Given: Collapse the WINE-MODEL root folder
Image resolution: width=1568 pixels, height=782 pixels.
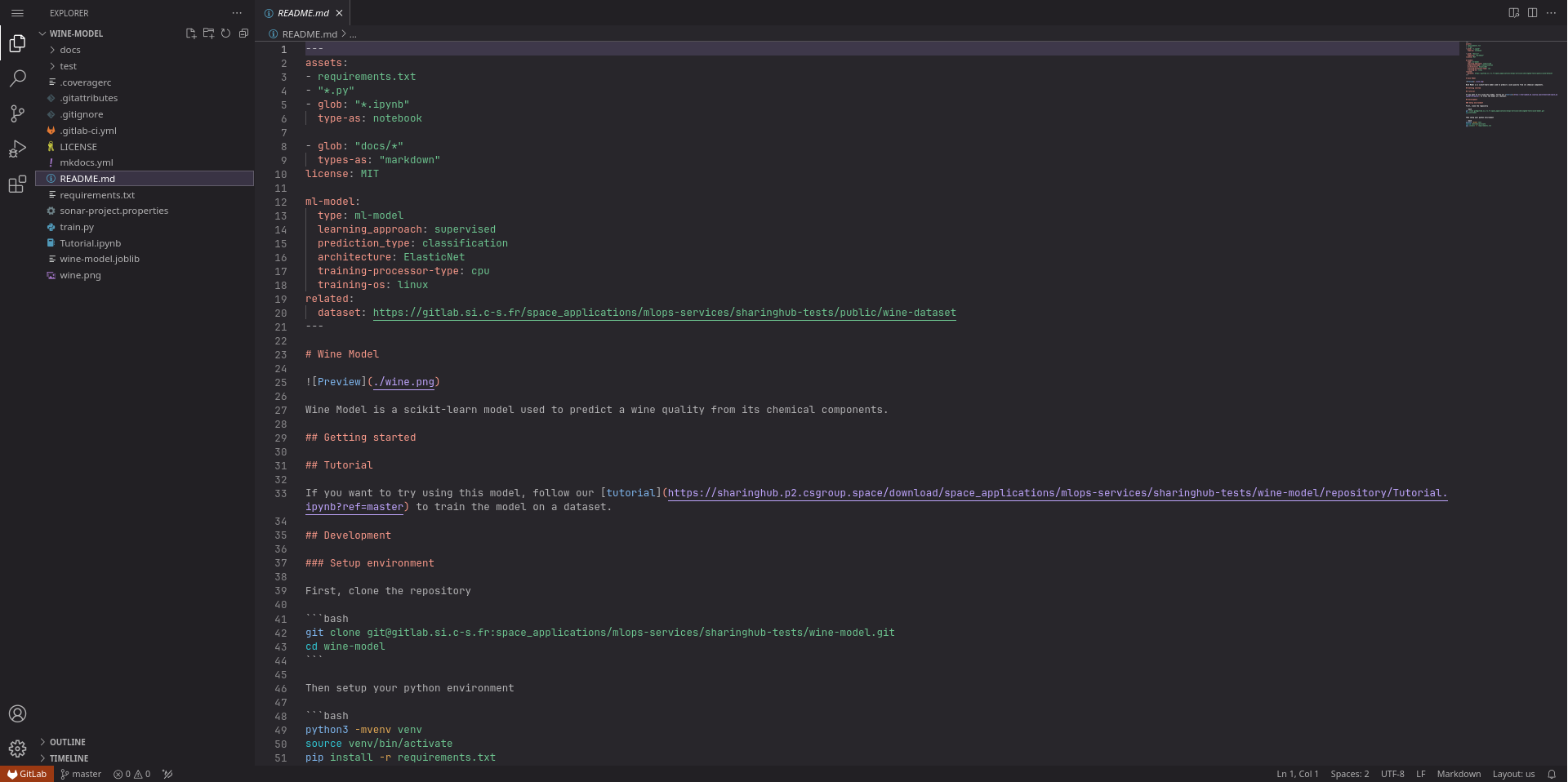Looking at the screenshot, I should (x=76, y=33).
